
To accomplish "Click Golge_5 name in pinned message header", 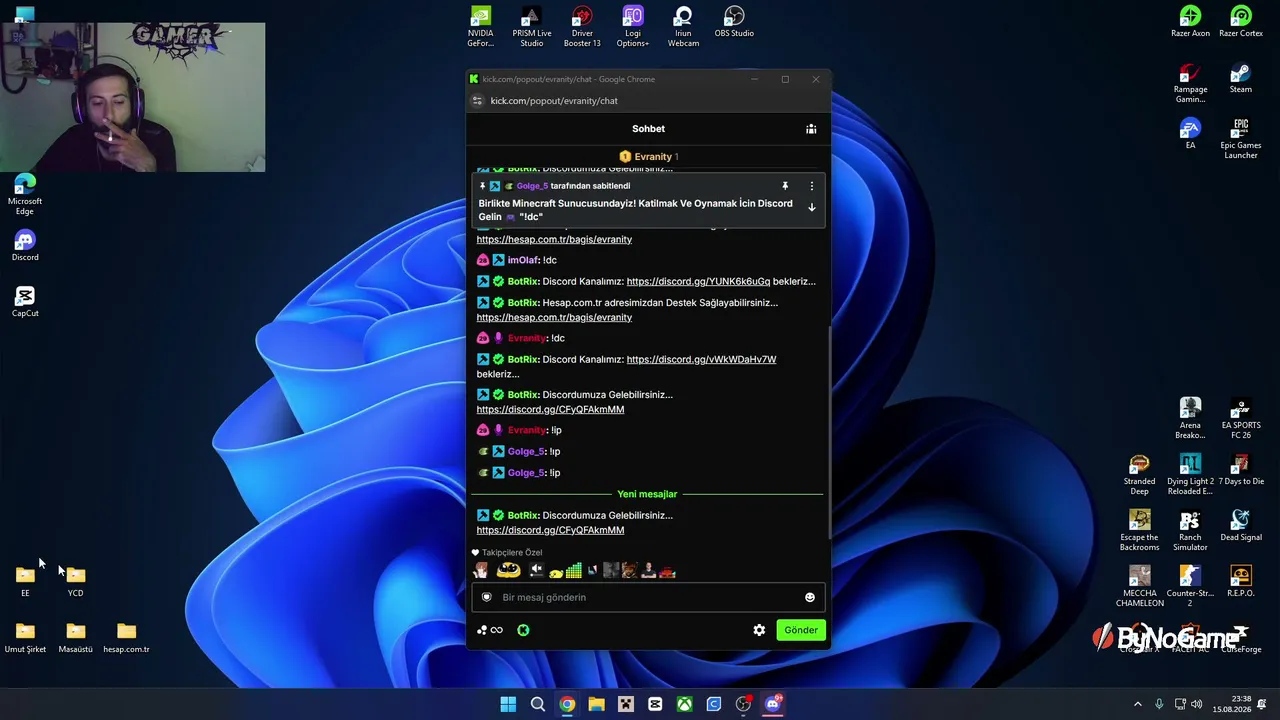I will pos(532,186).
